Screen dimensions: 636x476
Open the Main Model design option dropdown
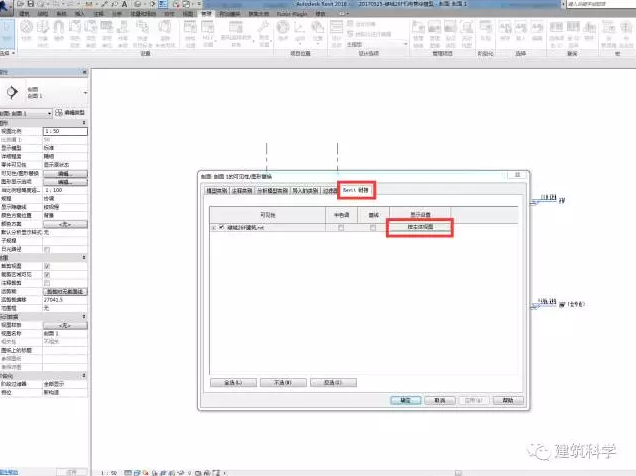pyautogui.click(x=377, y=44)
